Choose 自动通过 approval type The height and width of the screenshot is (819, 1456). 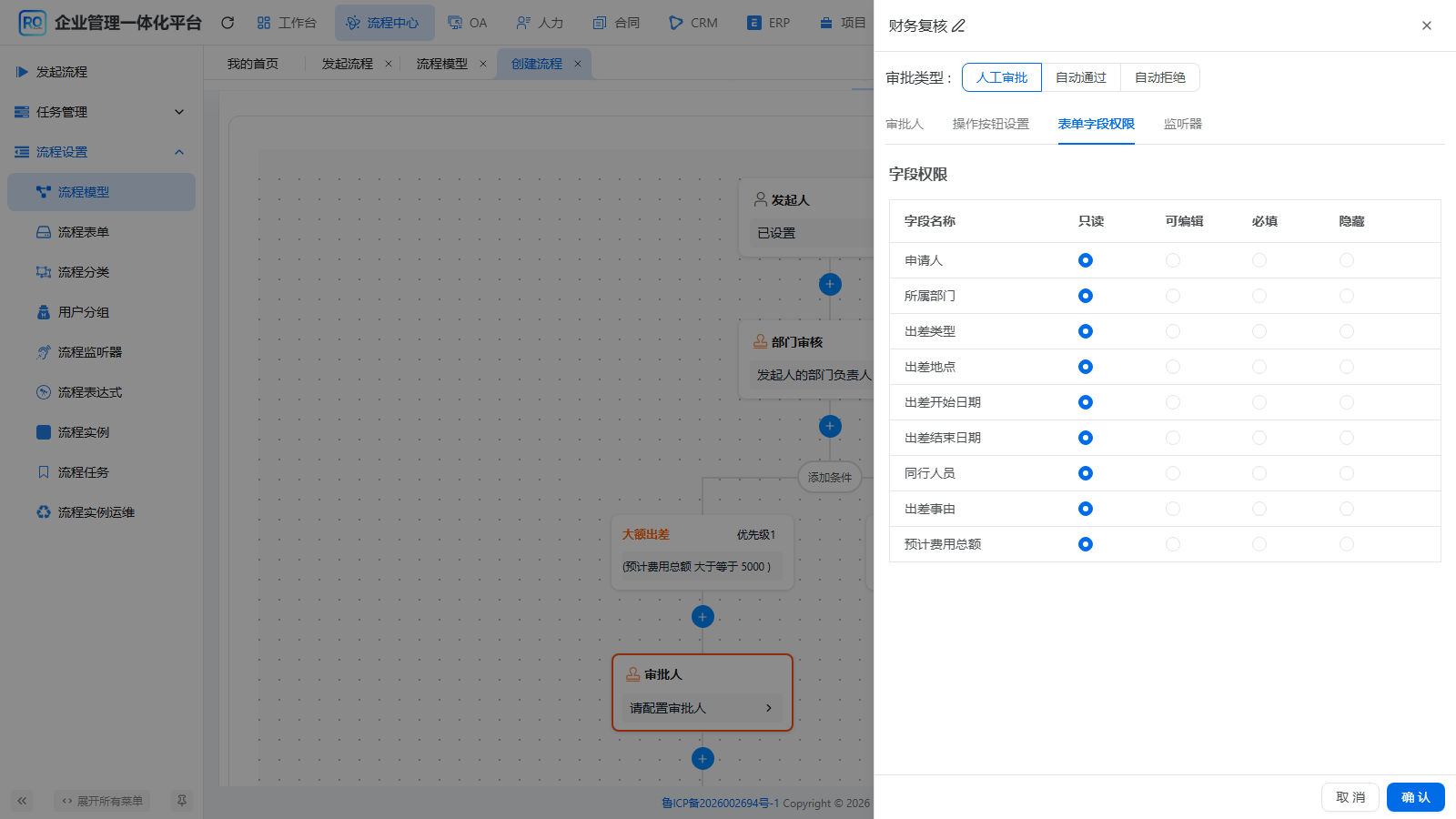[1081, 77]
